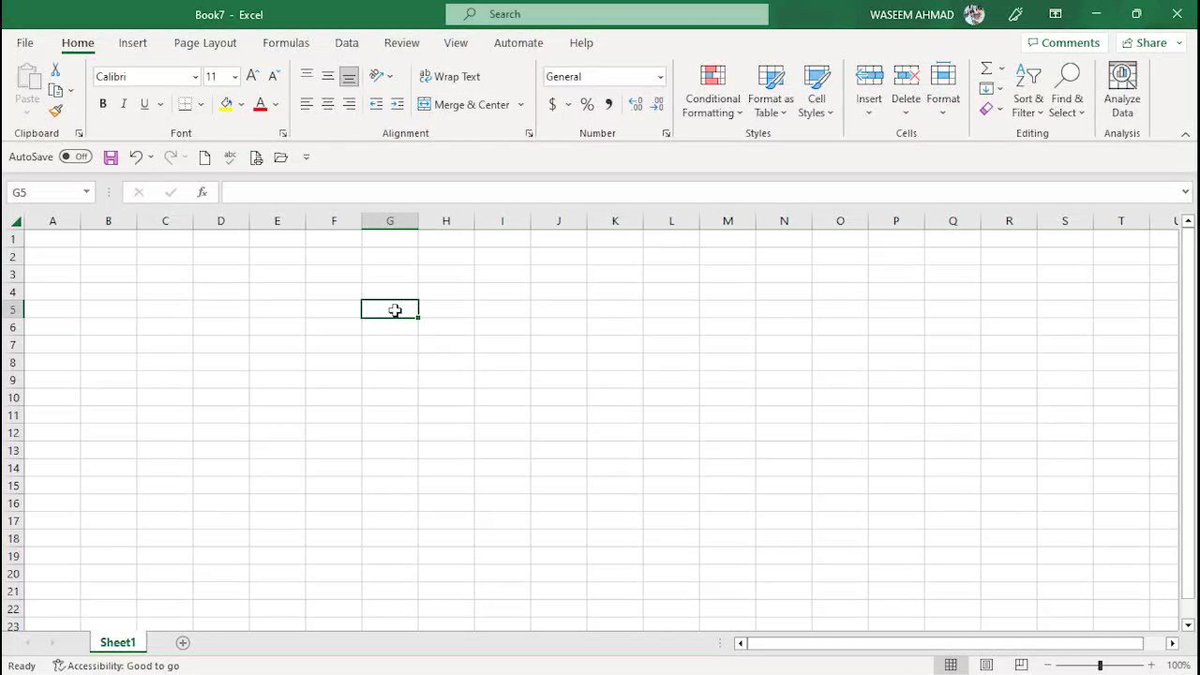Select the Sheet1 tab
The image size is (1200, 675).
point(117,643)
